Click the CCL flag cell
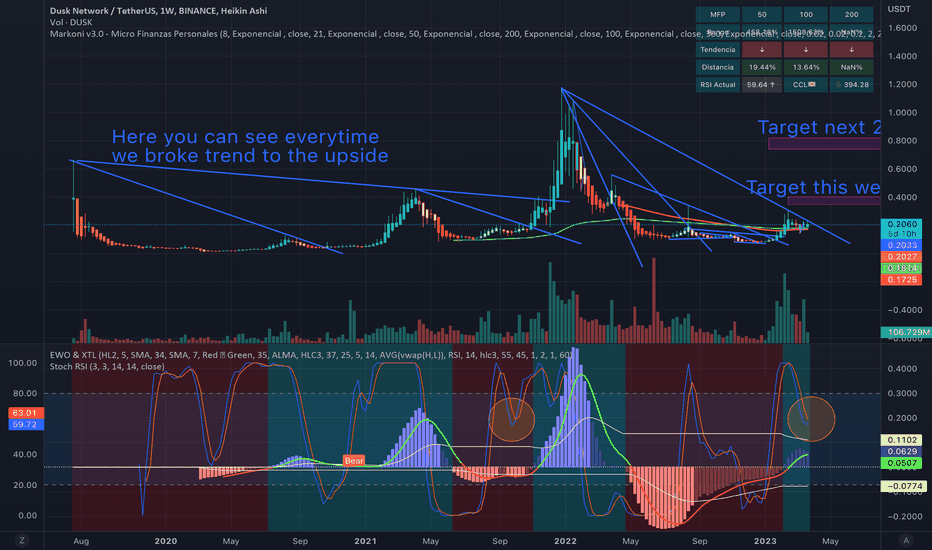 tap(806, 84)
